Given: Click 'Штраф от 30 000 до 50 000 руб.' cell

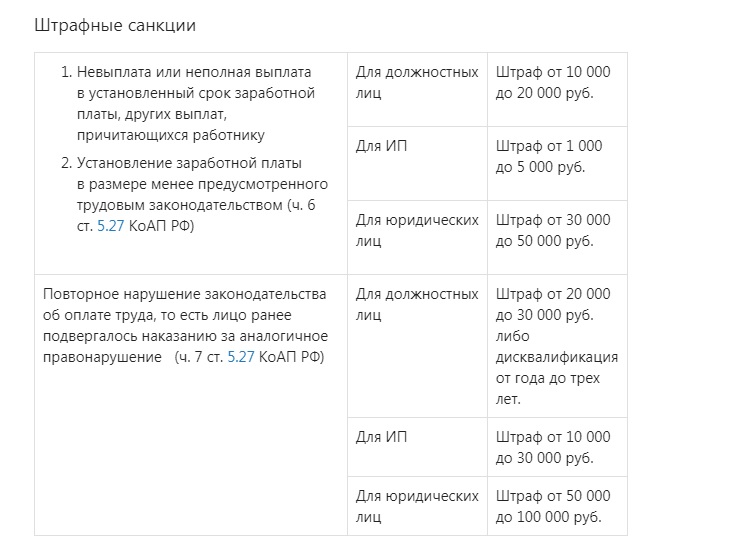Looking at the screenshot, I should [557, 237].
